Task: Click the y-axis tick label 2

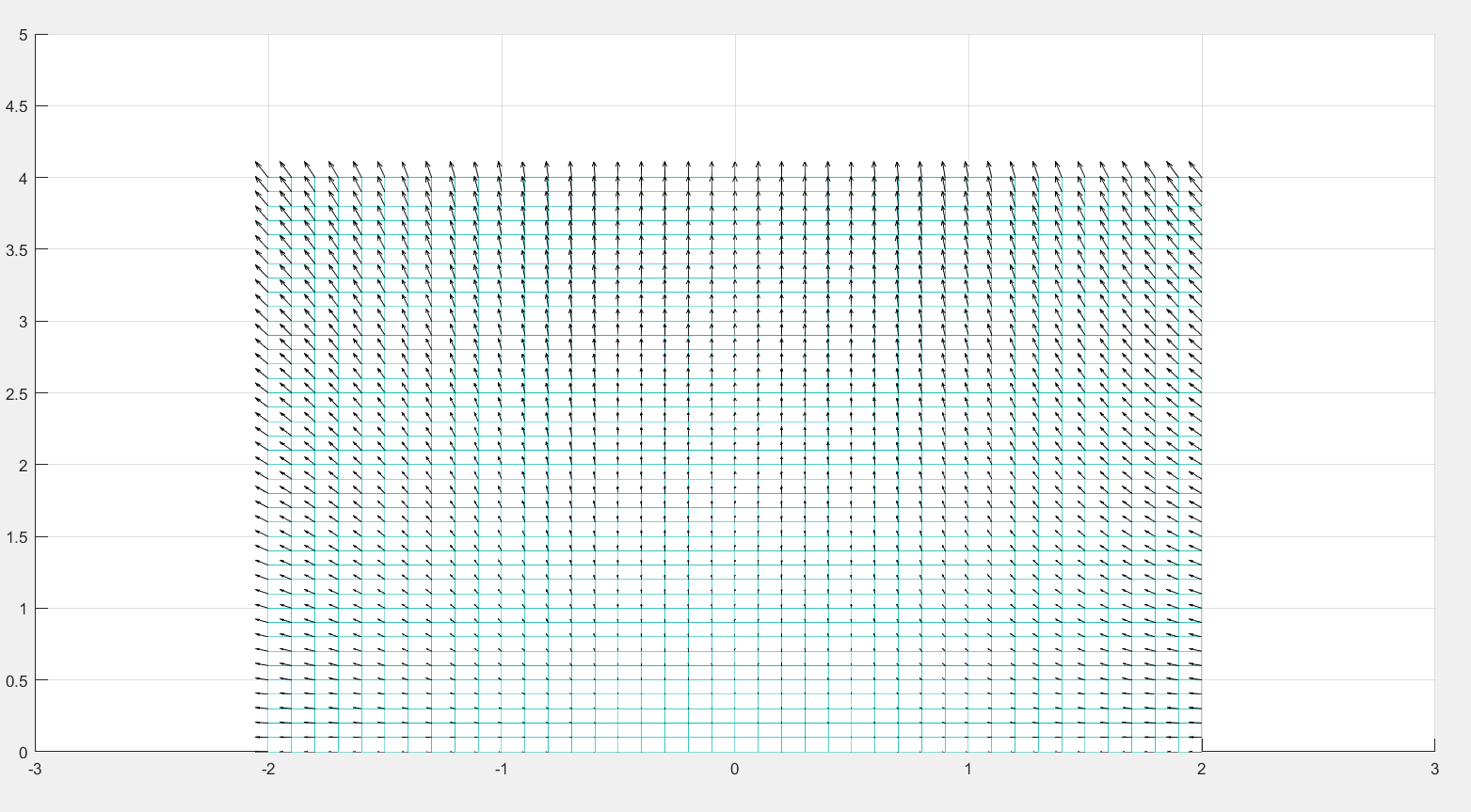Action: point(23,465)
